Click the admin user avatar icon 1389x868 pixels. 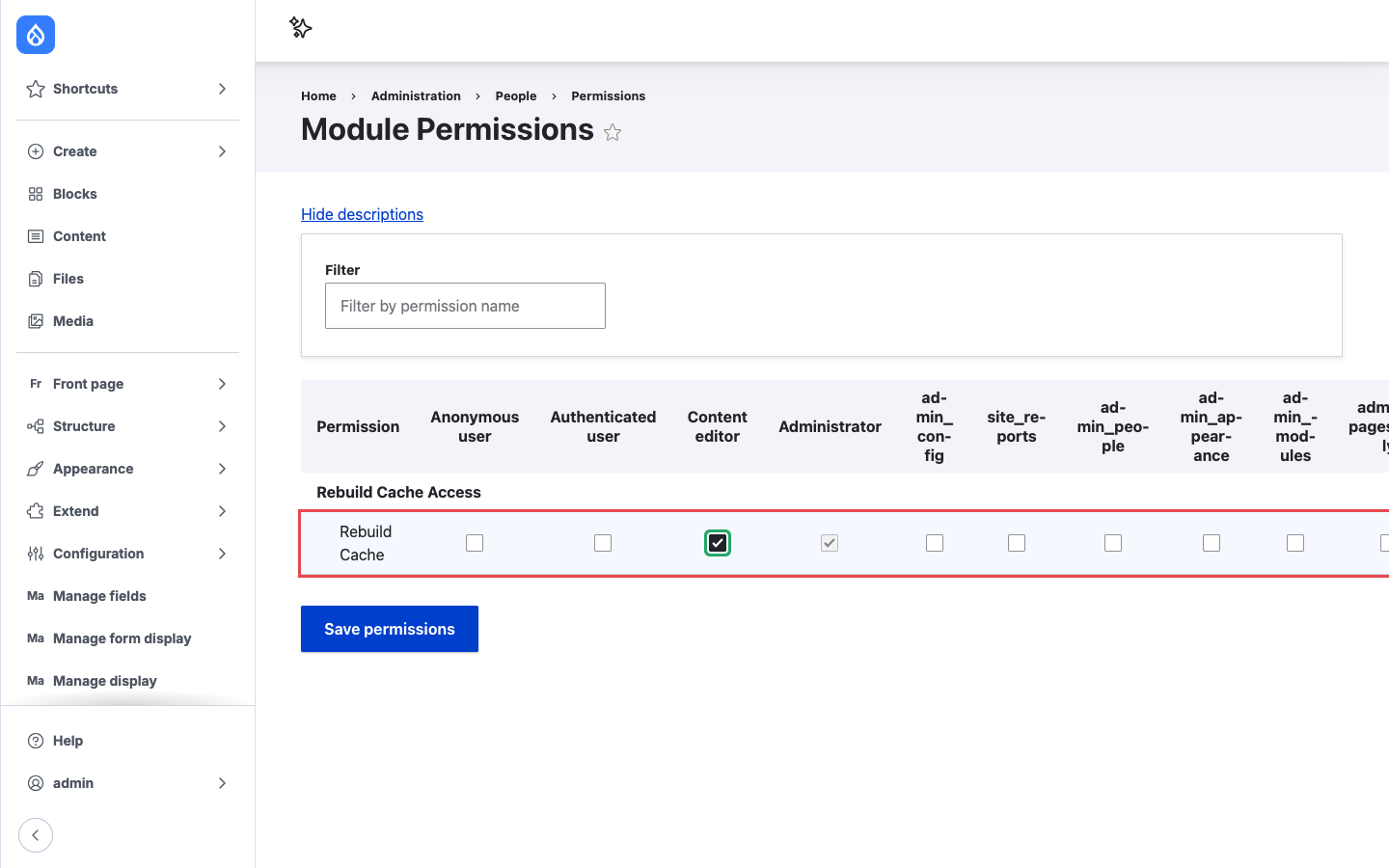click(x=36, y=783)
